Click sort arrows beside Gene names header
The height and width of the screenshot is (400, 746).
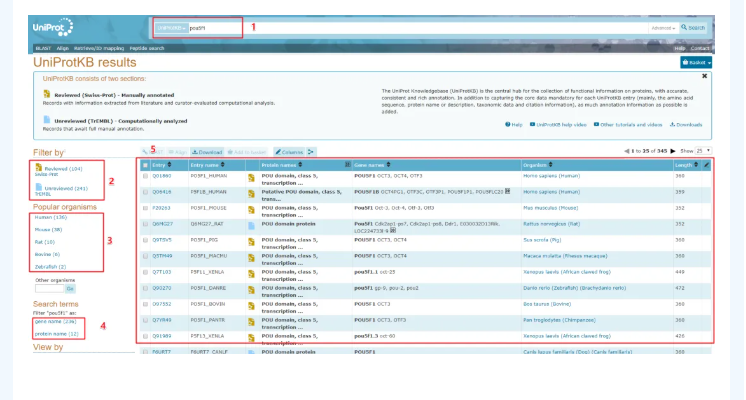pyautogui.click(x=388, y=165)
